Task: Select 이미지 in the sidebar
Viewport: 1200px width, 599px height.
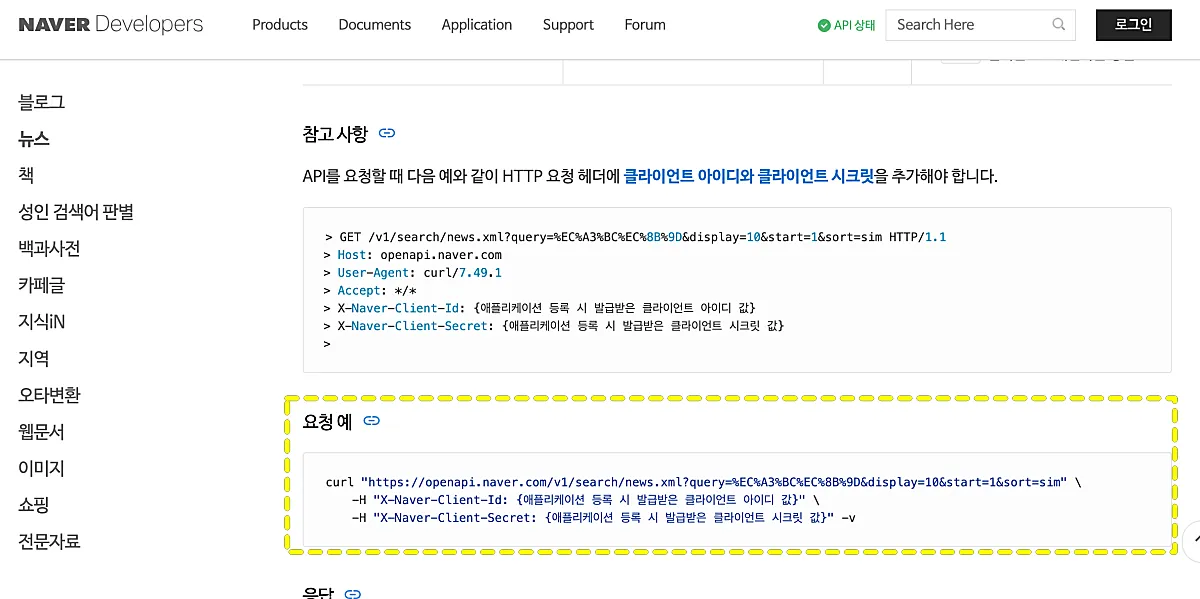Action: 42,468
